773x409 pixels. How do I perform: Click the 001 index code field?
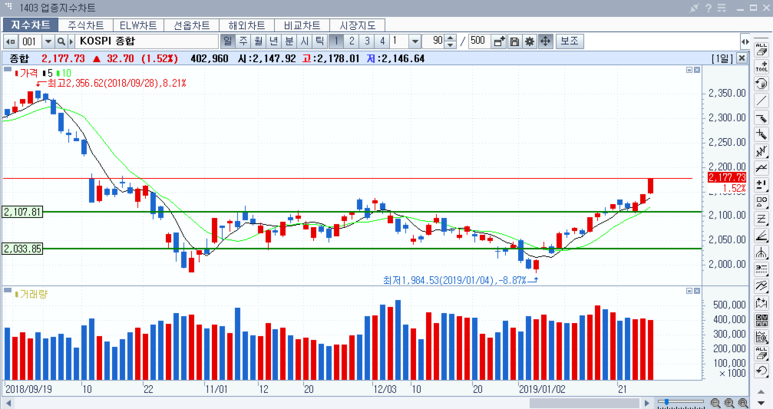point(30,41)
